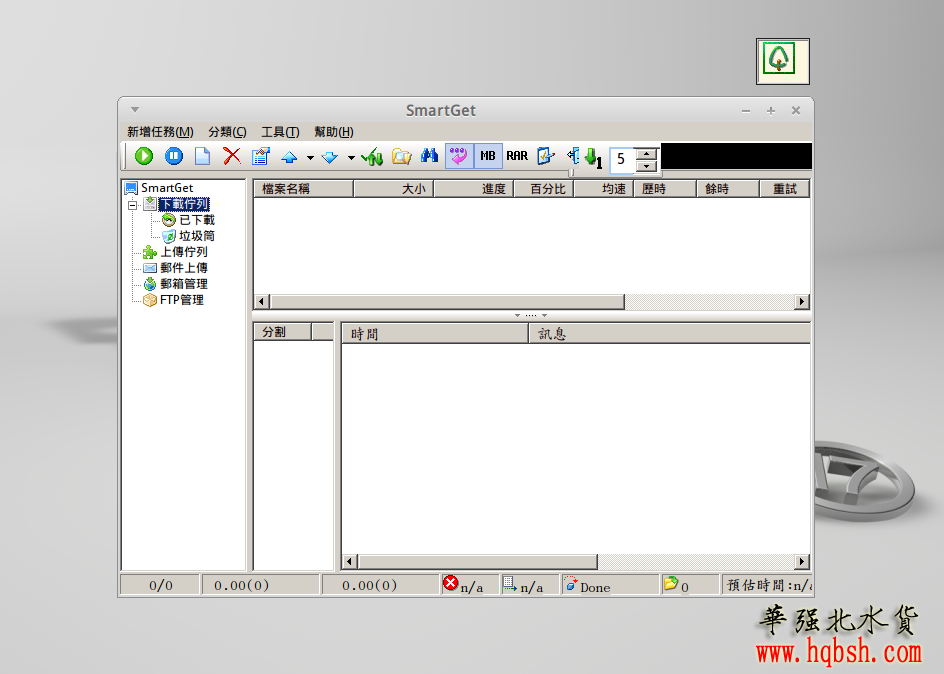Toggle the MB units button

[x=488, y=156]
